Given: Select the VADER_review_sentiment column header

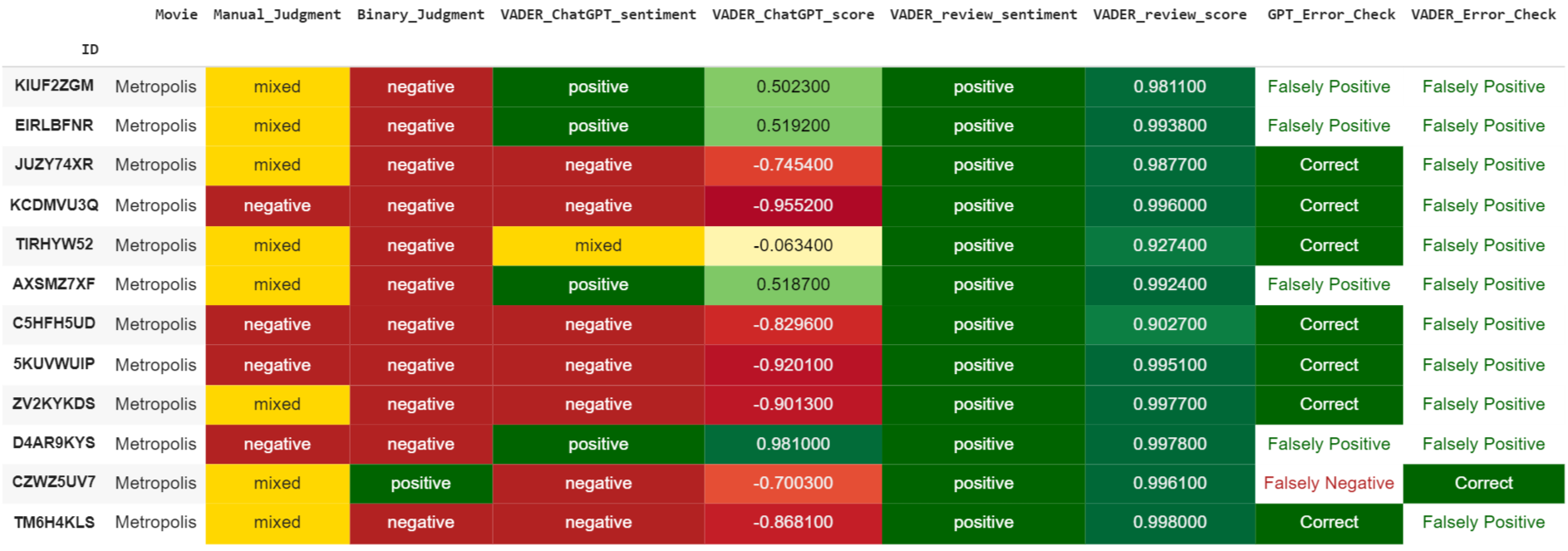Looking at the screenshot, I should pos(983,15).
